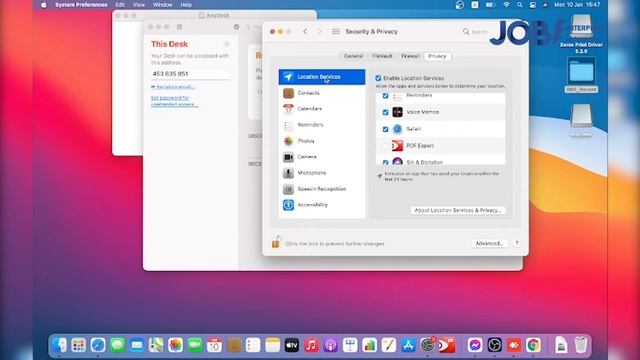Select Camera in privacy sidebar
Screen dimensions: 640x360
322,157
